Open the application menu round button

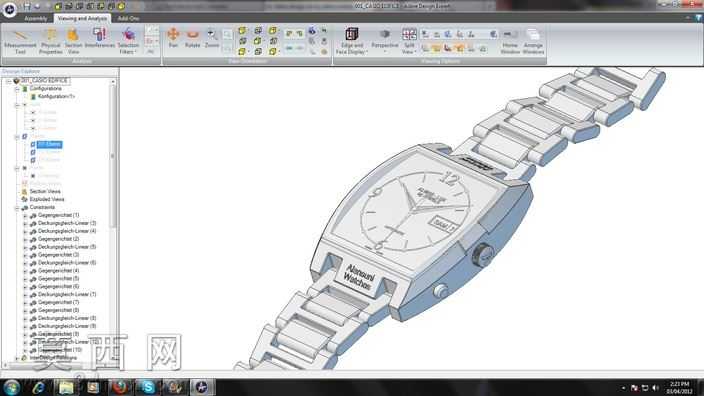(x=9, y=9)
